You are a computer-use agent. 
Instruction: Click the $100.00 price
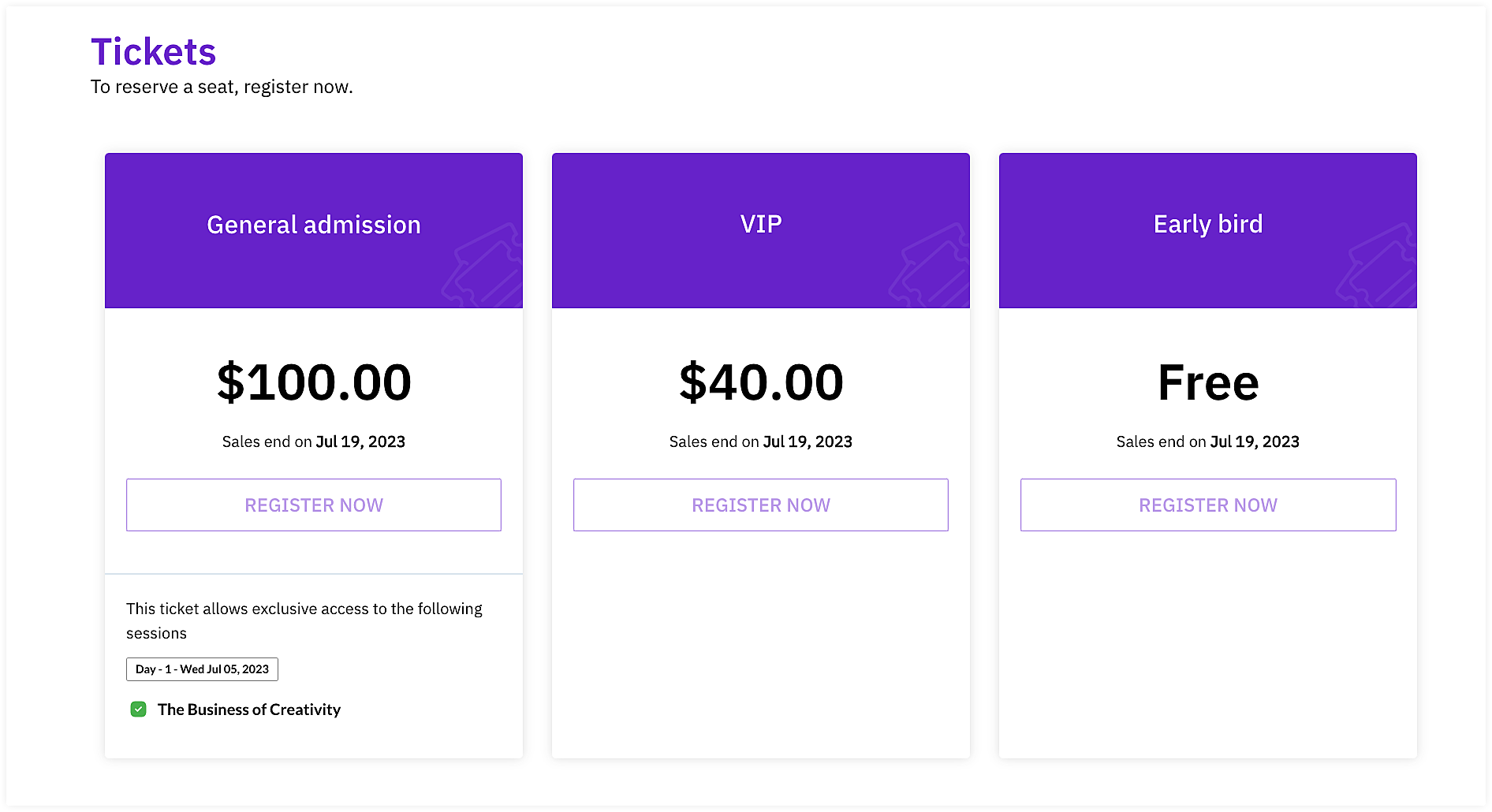point(314,382)
